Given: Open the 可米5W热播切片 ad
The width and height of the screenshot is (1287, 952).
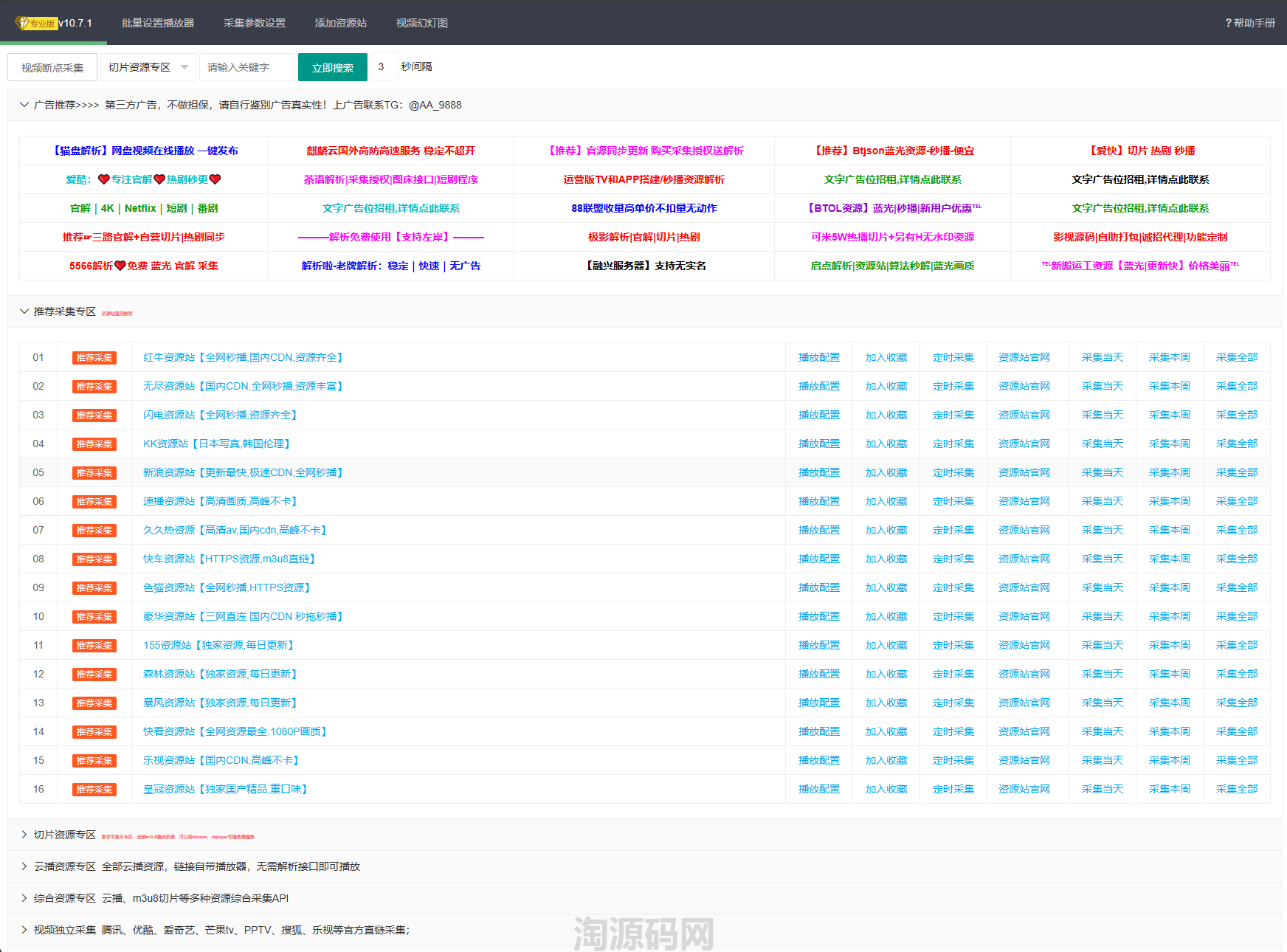Looking at the screenshot, I should pyautogui.click(x=892, y=237).
